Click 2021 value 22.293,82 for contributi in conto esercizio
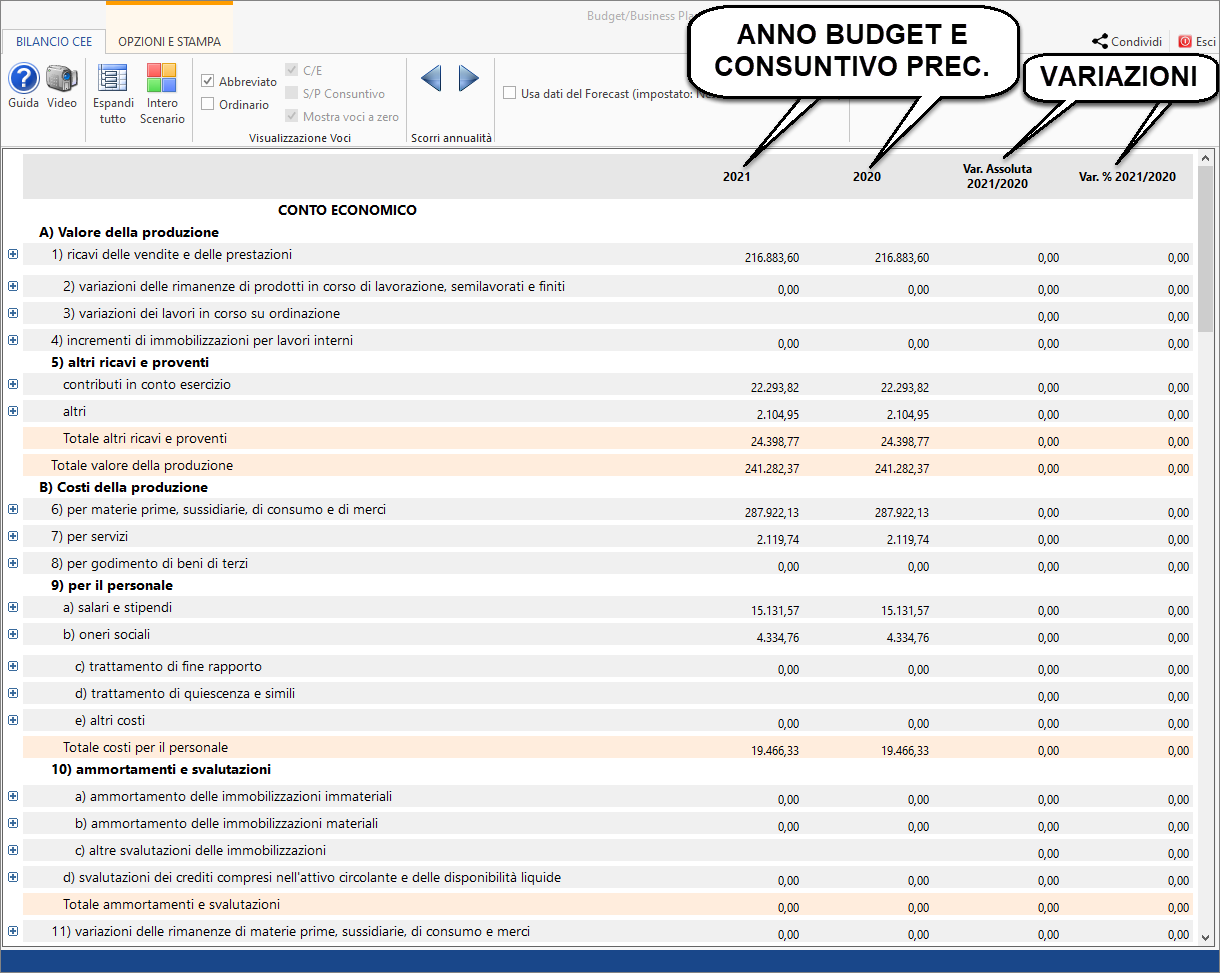This screenshot has height=973, width=1220. tap(775, 388)
